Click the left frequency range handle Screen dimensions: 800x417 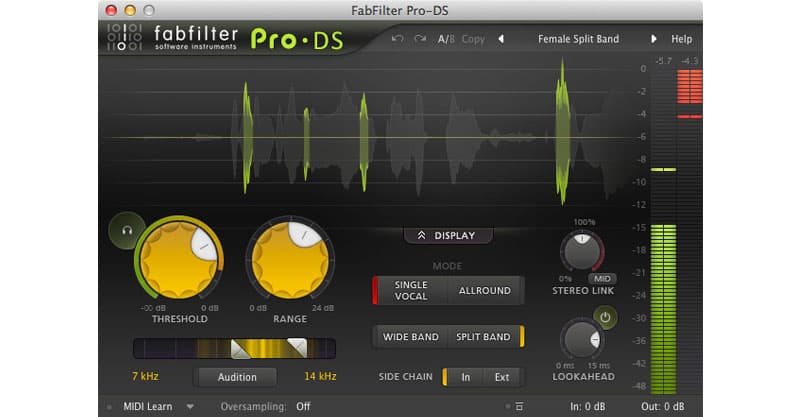pos(240,349)
